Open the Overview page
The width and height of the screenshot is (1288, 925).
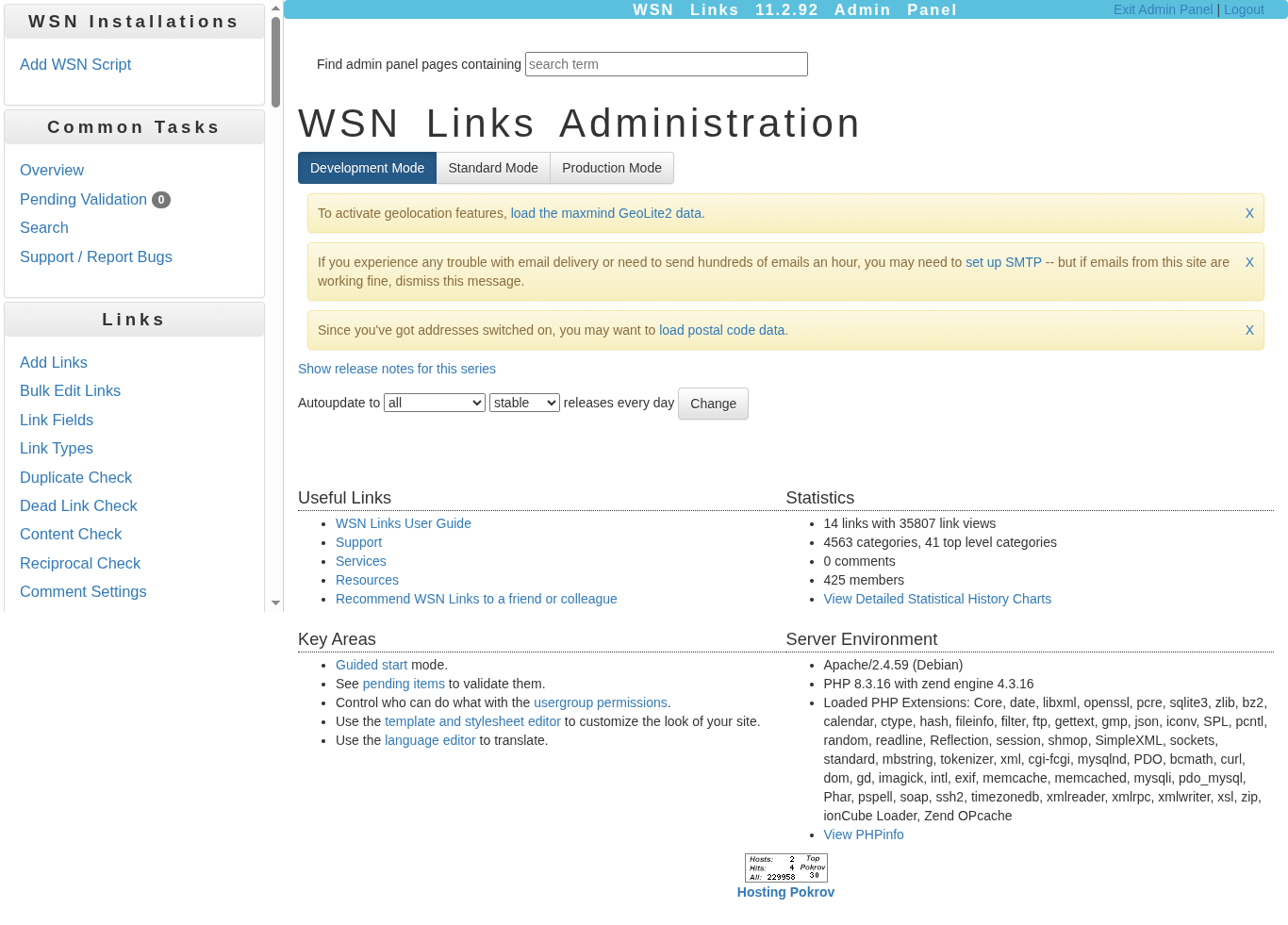(x=52, y=170)
